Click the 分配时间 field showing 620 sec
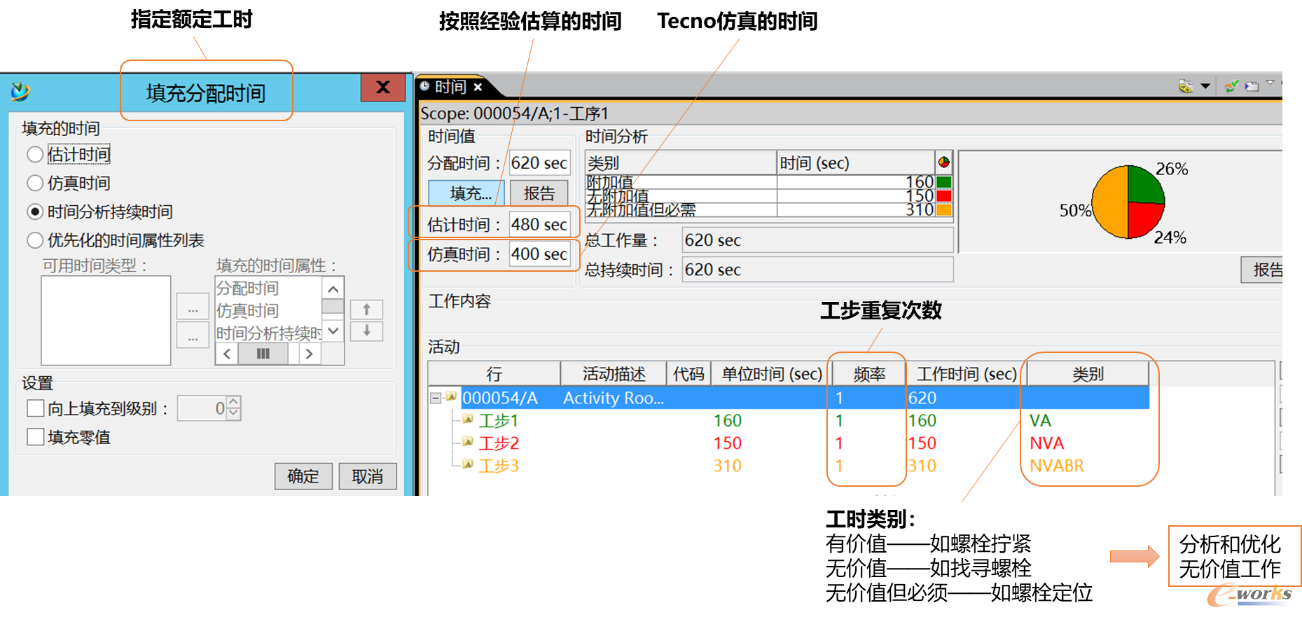Viewport: 1302px width, 617px height. click(539, 163)
